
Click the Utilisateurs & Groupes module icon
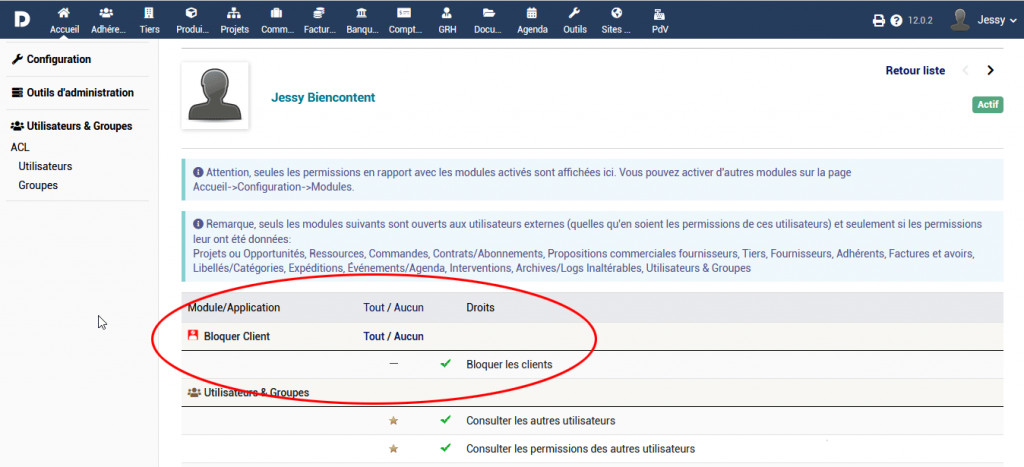[193, 393]
